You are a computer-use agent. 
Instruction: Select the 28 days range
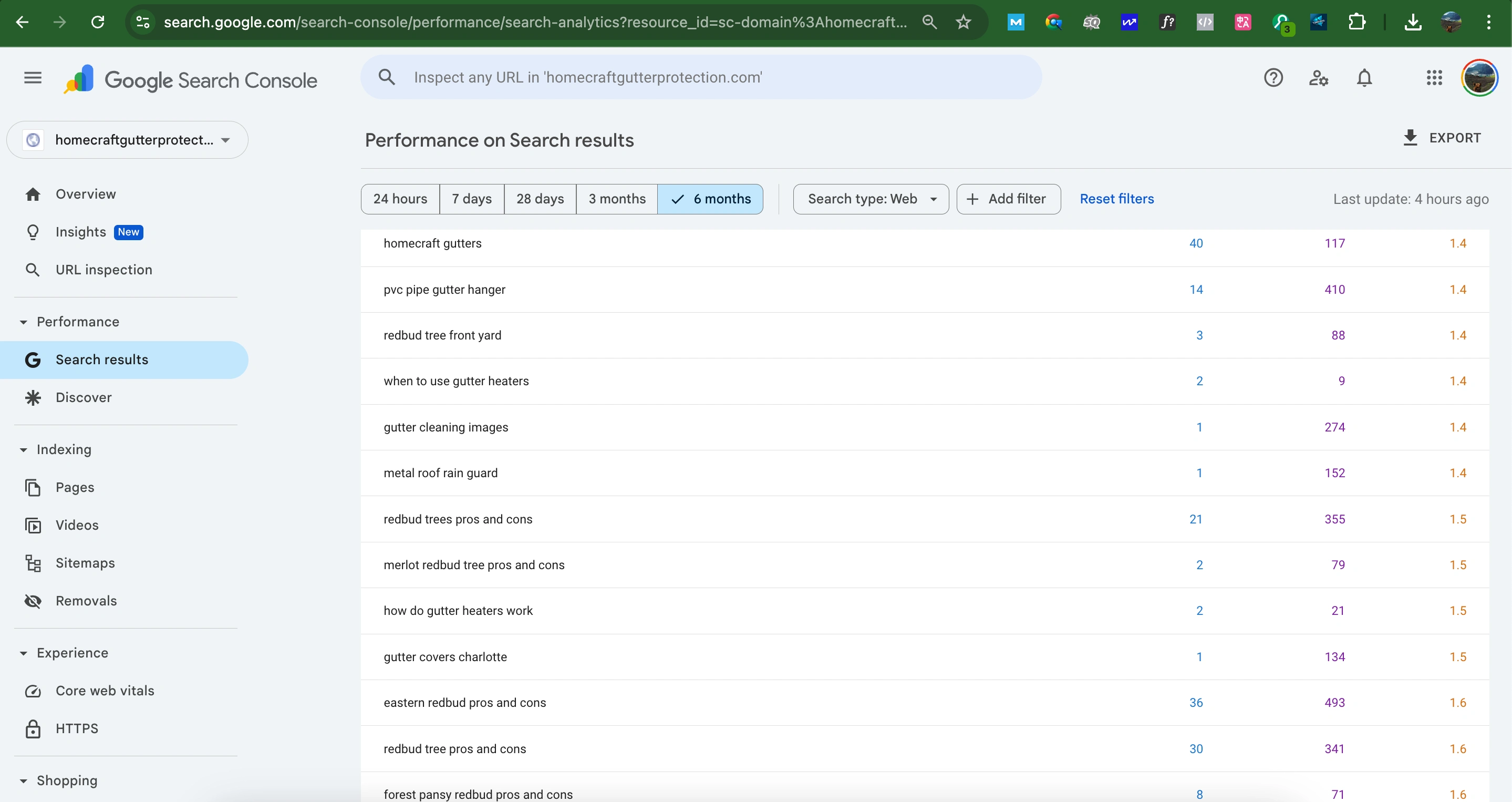pyautogui.click(x=539, y=199)
